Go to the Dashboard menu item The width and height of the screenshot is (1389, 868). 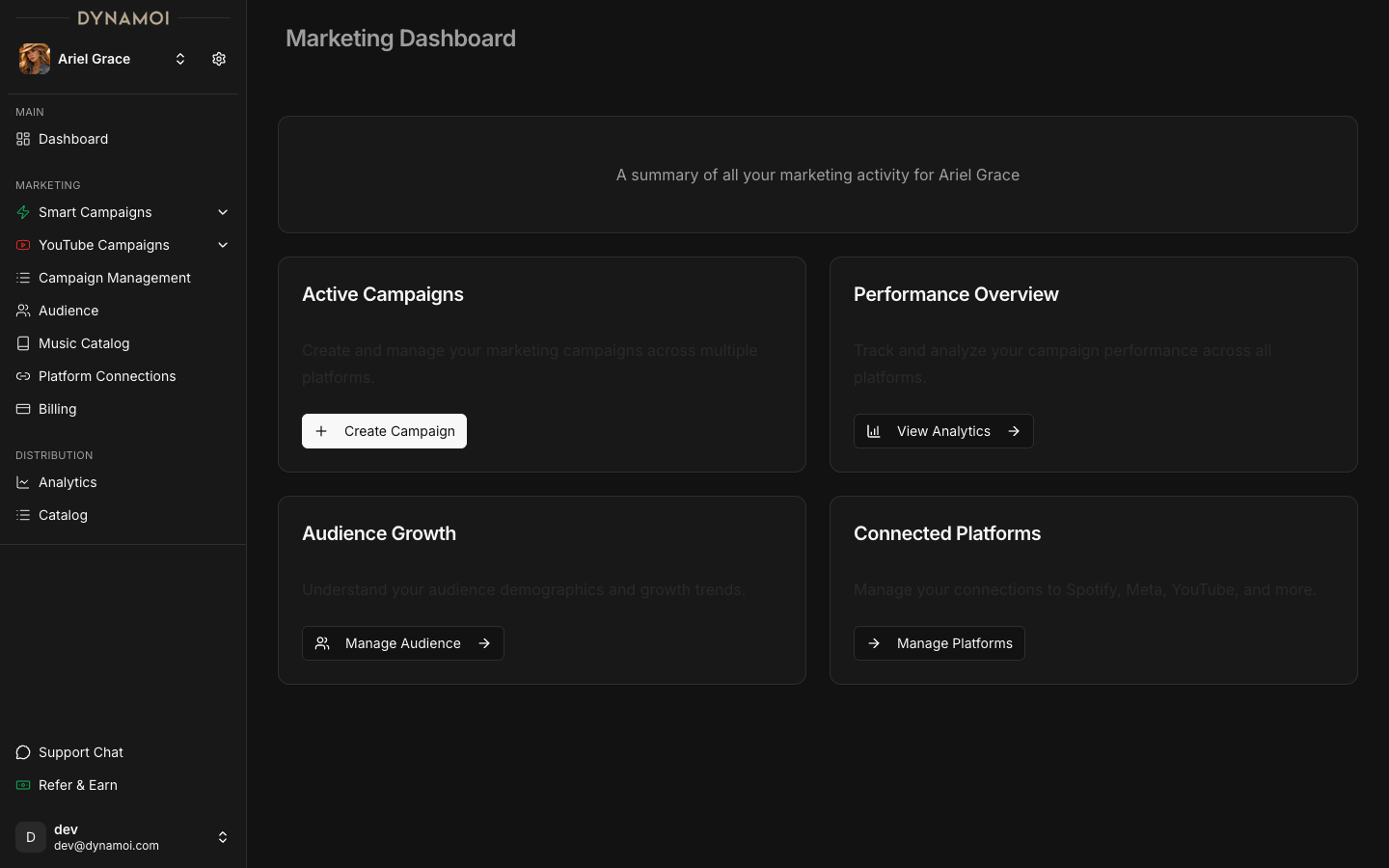click(x=72, y=139)
